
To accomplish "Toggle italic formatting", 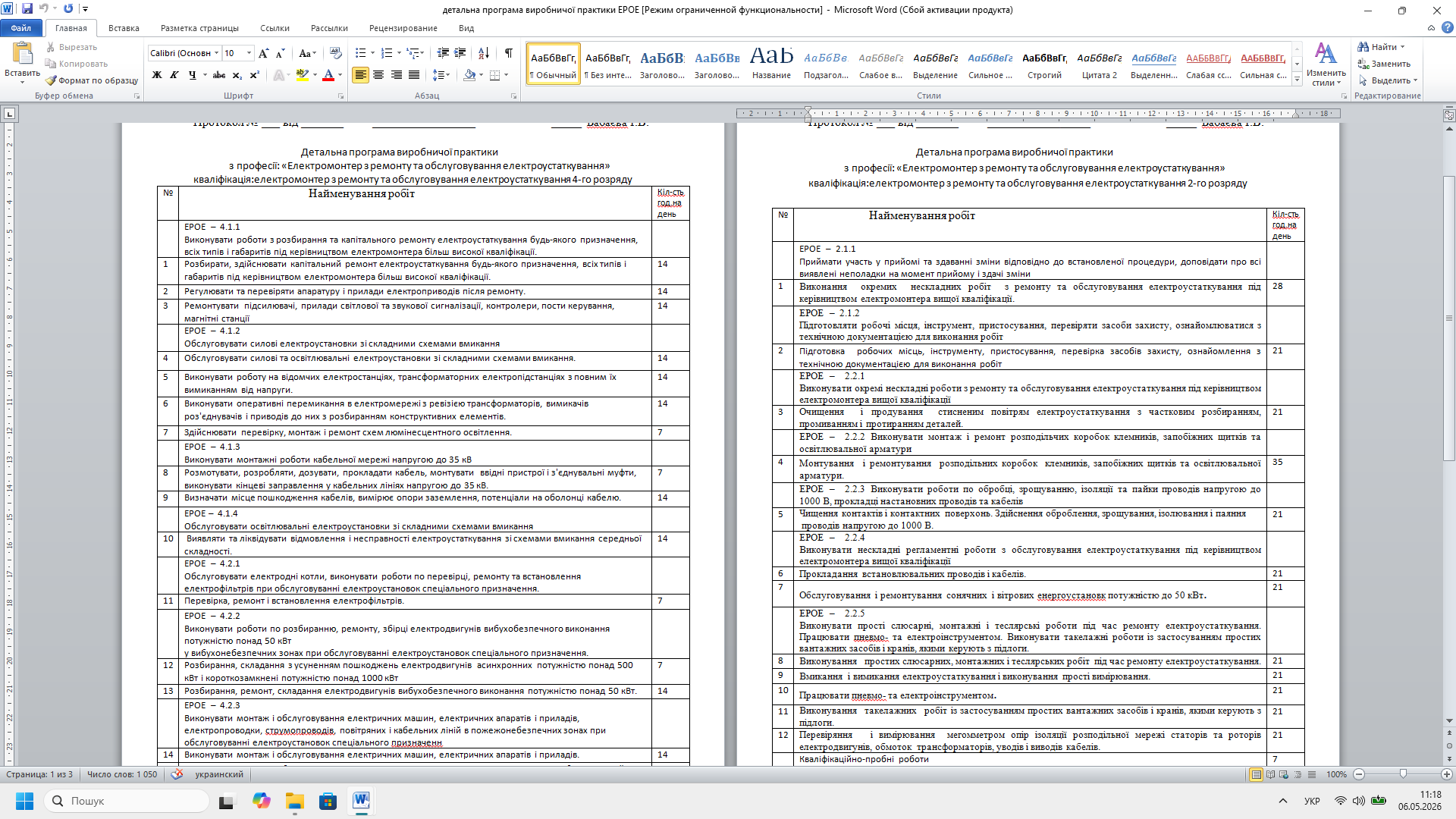I will click(x=174, y=75).
